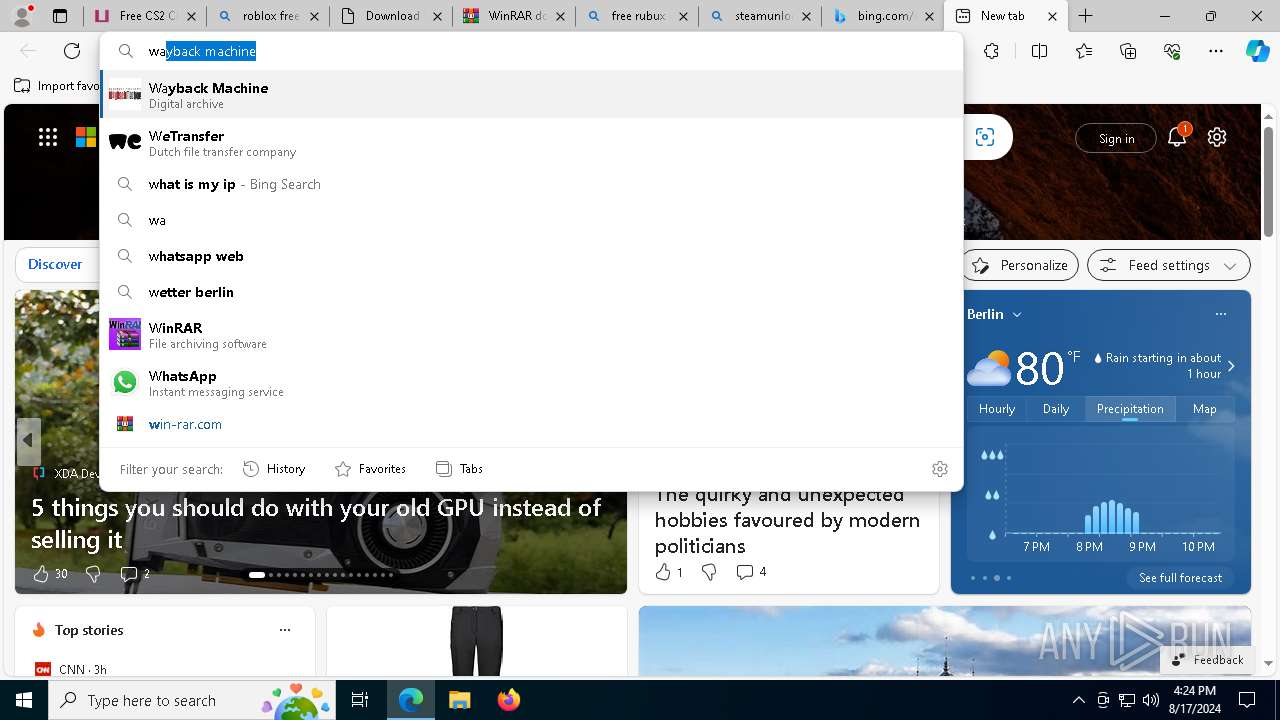The height and width of the screenshot is (720, 1280).
Task: Open comments on the GPU article
Action: tap(135, 574)
